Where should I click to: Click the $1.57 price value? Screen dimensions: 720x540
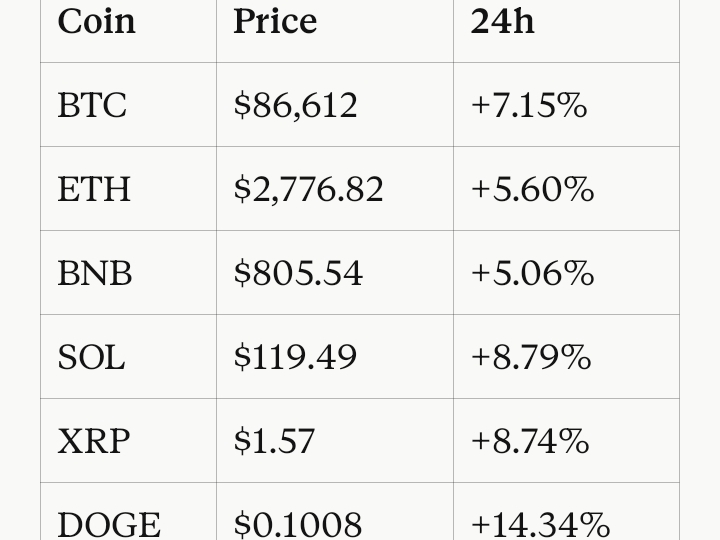click(275, 441)
